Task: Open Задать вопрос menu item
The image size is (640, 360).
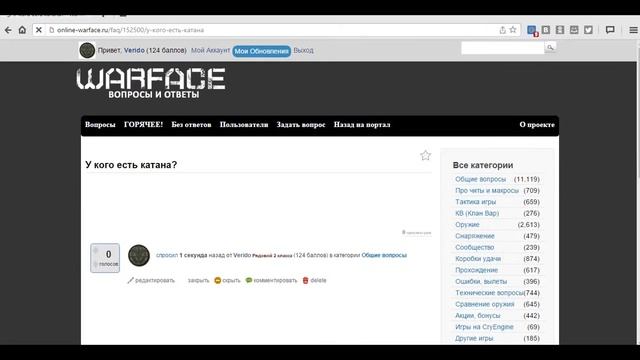Action: (x=301, y=124)
